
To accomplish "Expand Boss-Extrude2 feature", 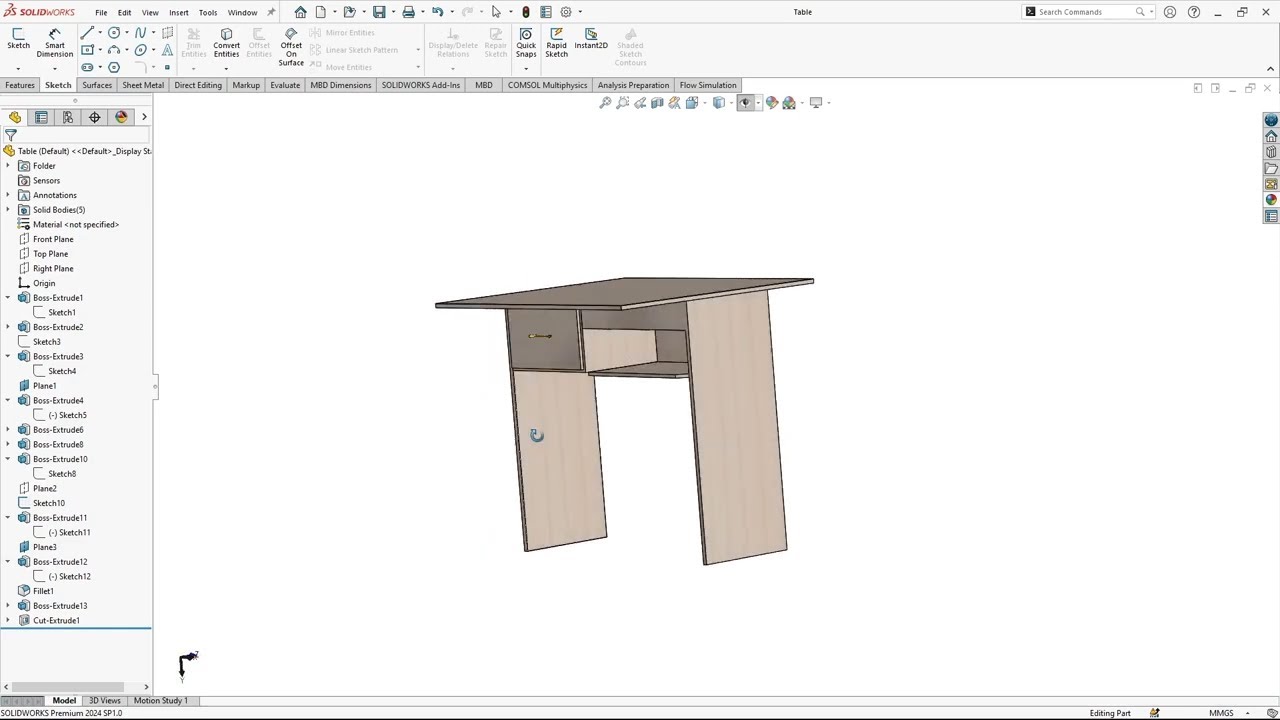I will pos(8,327).
